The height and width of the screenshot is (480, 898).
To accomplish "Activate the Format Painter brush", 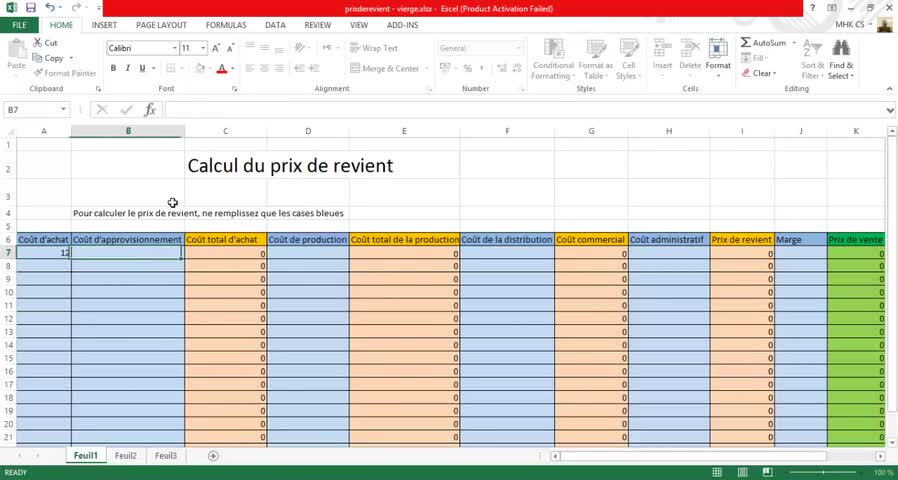I will 65,73.
